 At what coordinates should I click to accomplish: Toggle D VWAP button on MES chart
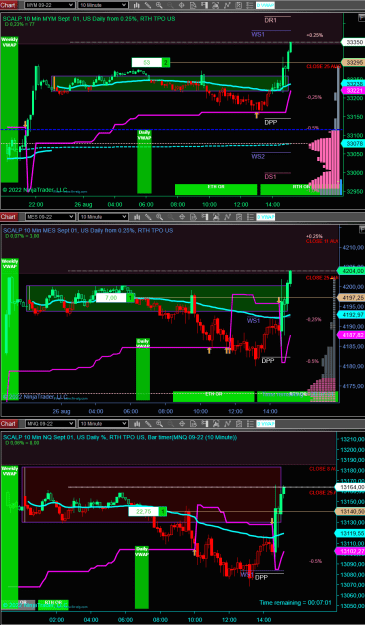[x=265, y=217]
